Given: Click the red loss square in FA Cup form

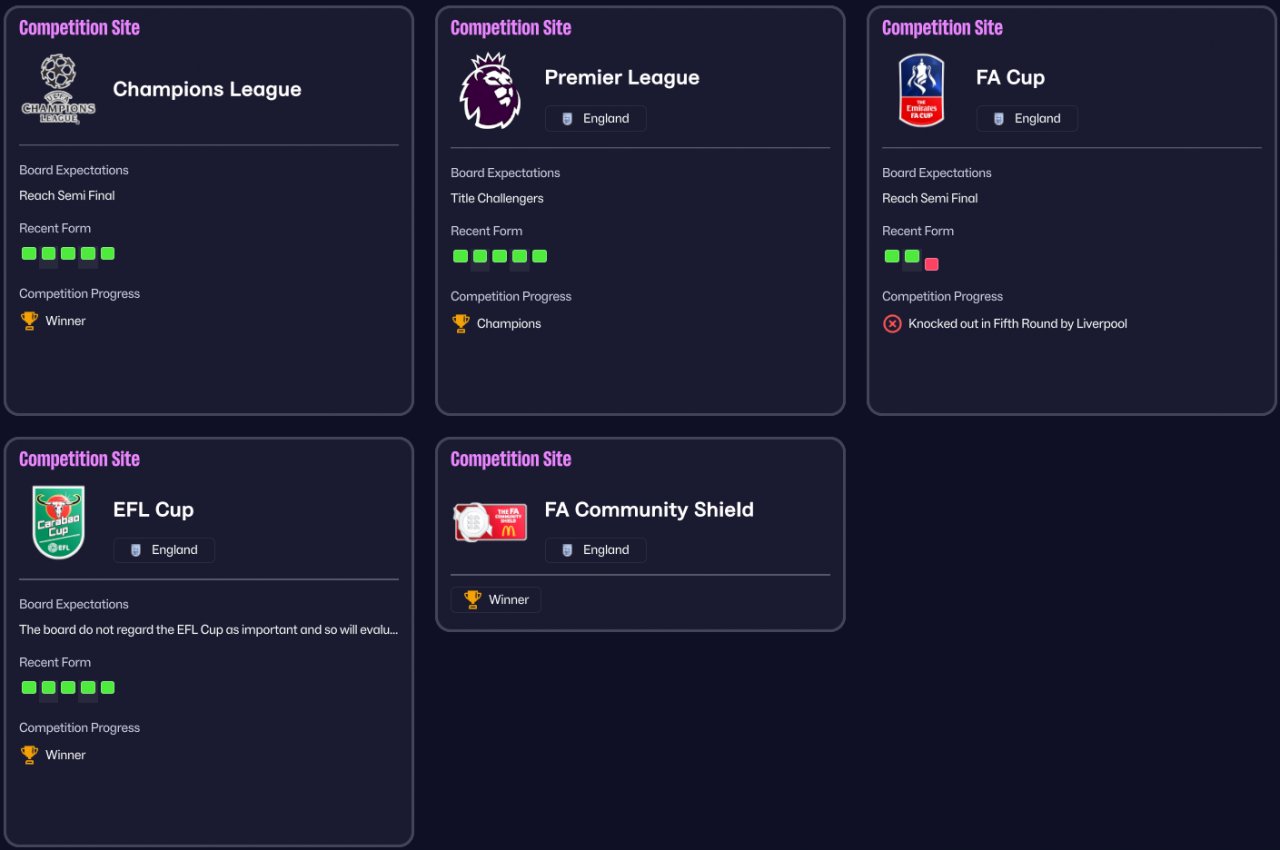Looking at the screenshot, I should [x=932, y=264].
